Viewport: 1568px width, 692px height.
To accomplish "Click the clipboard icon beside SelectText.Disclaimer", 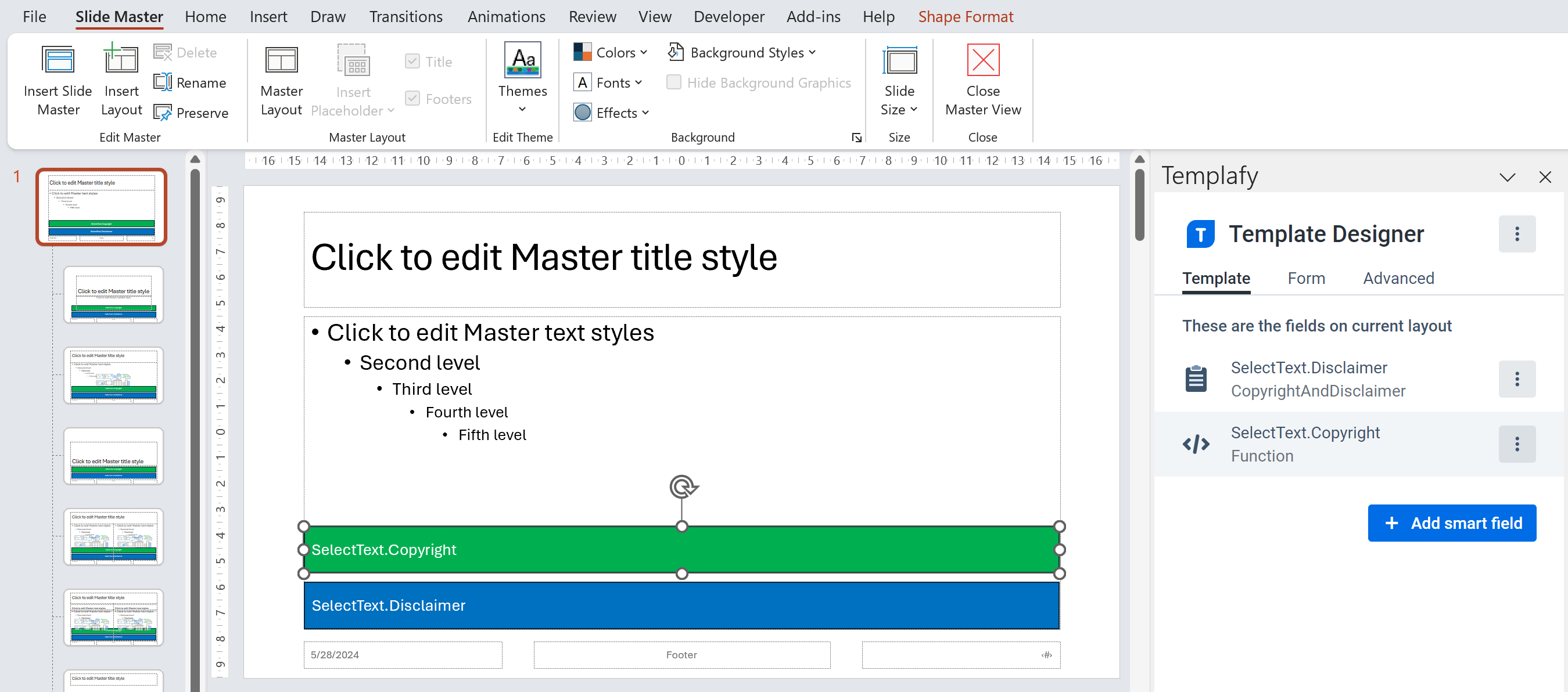I will tap(1196, 379).
